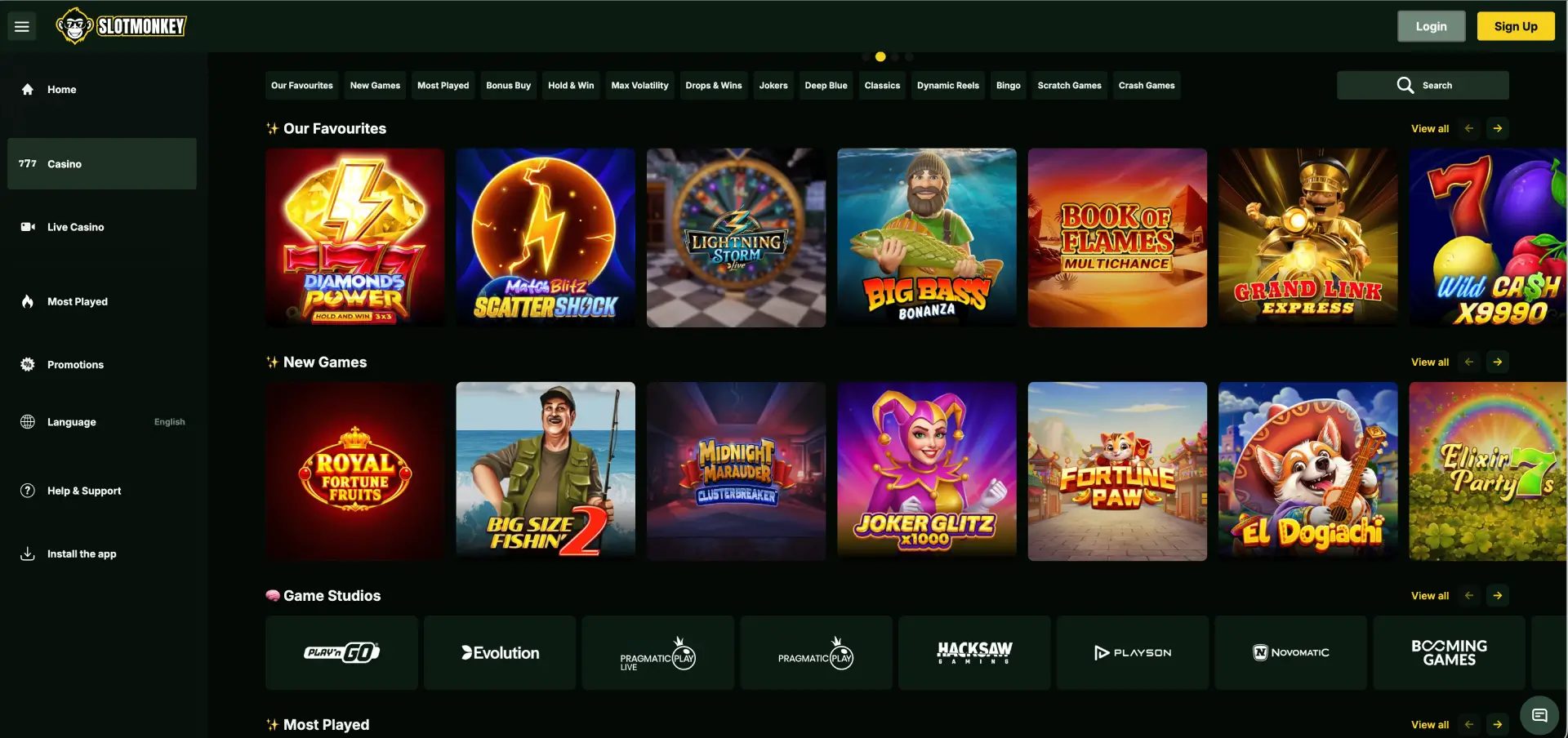Open Booming Games studio logo
Screen dimensions: 1568x738
click(1450, 653)
